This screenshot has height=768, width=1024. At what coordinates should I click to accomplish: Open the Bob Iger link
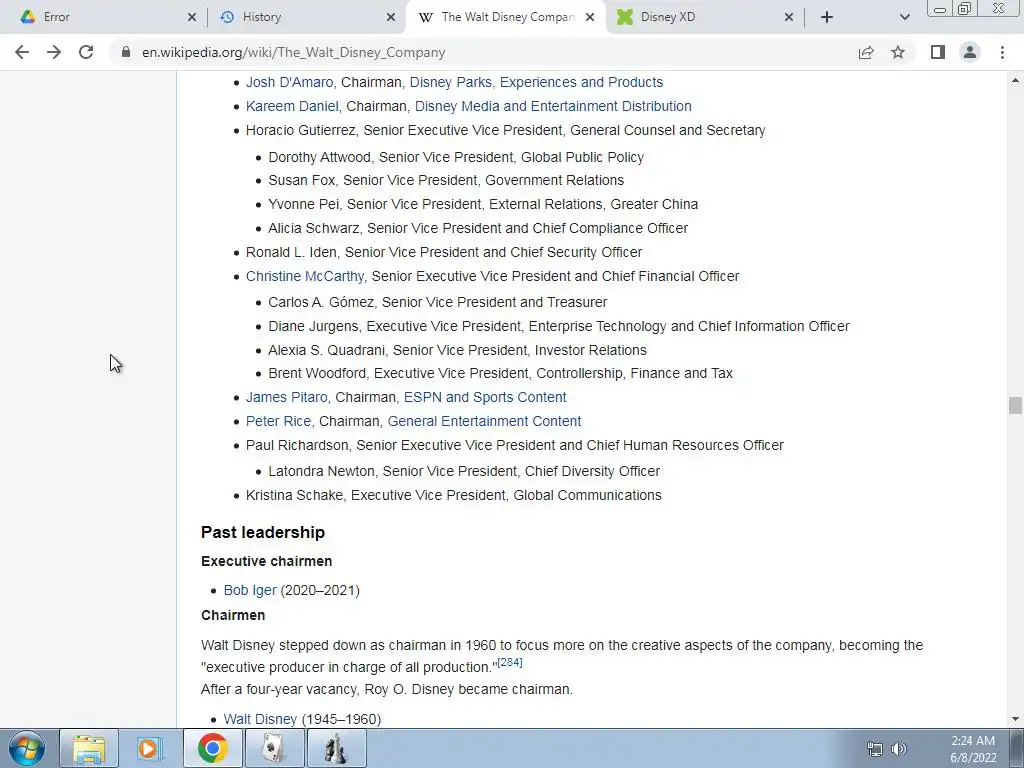250,590
